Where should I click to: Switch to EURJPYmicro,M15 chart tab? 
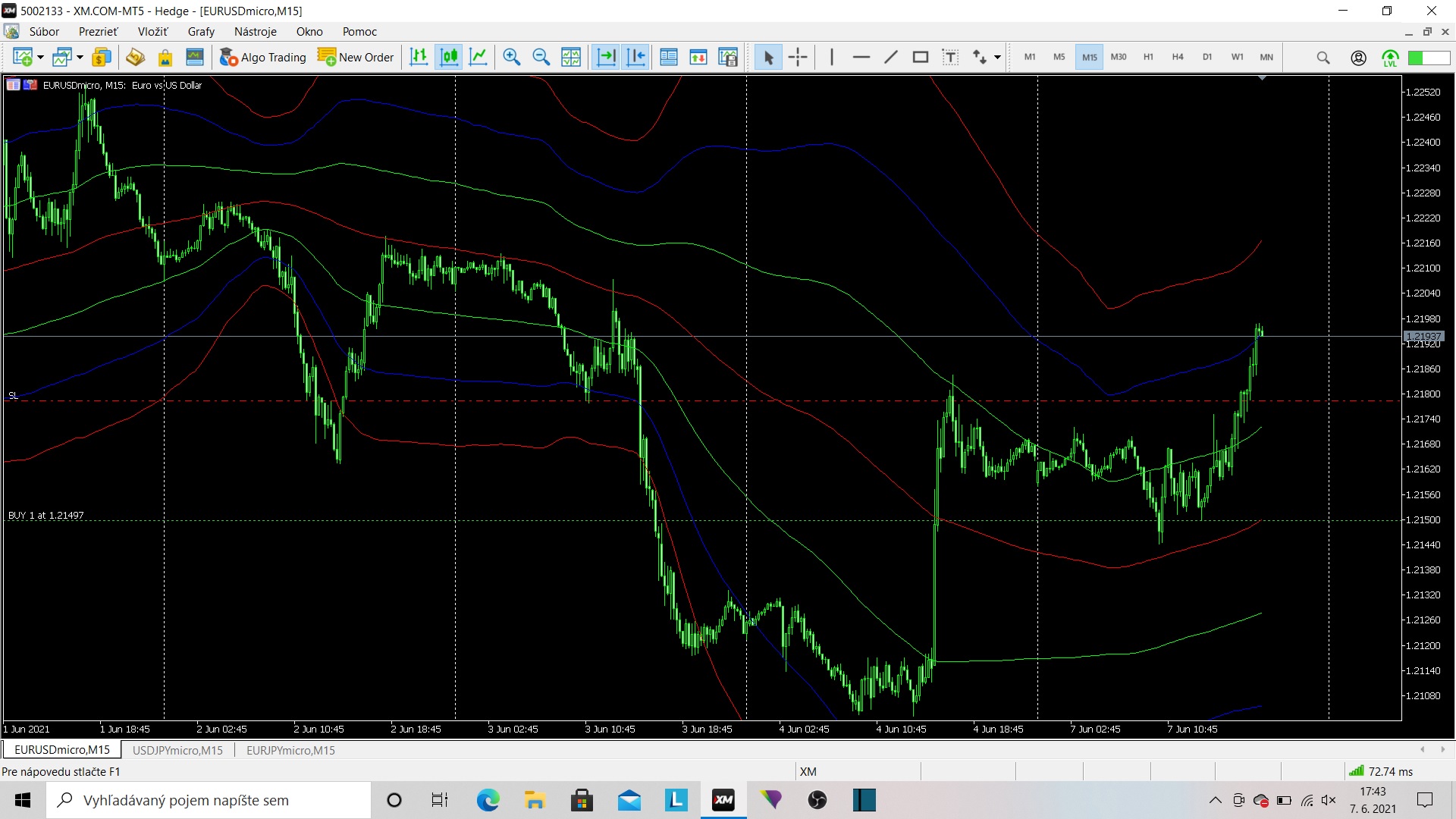click(x=290, y=750)
